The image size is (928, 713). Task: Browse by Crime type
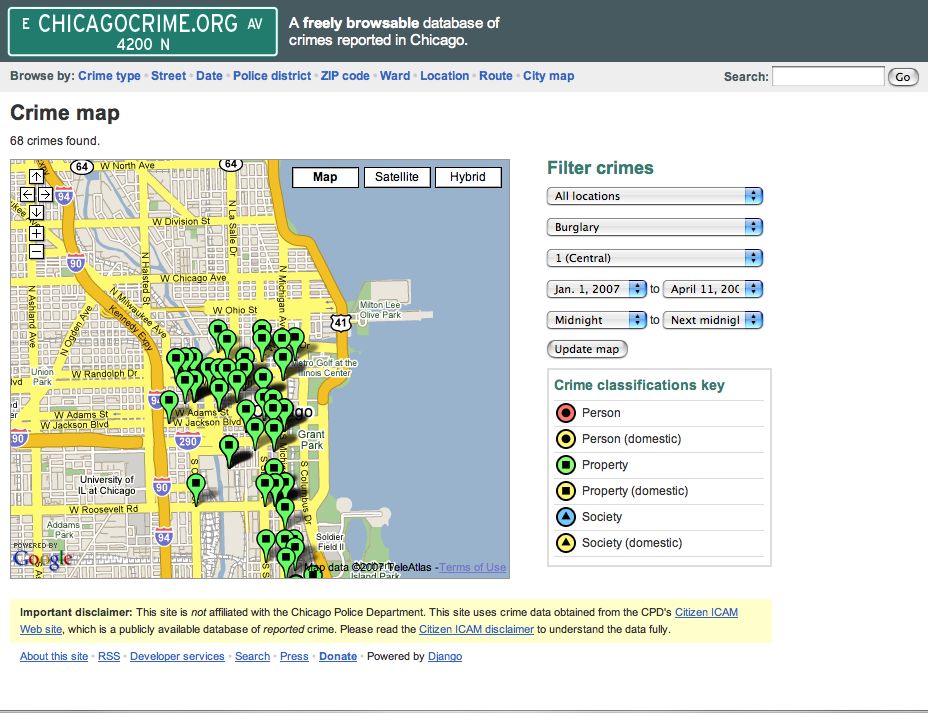[109, 76]
